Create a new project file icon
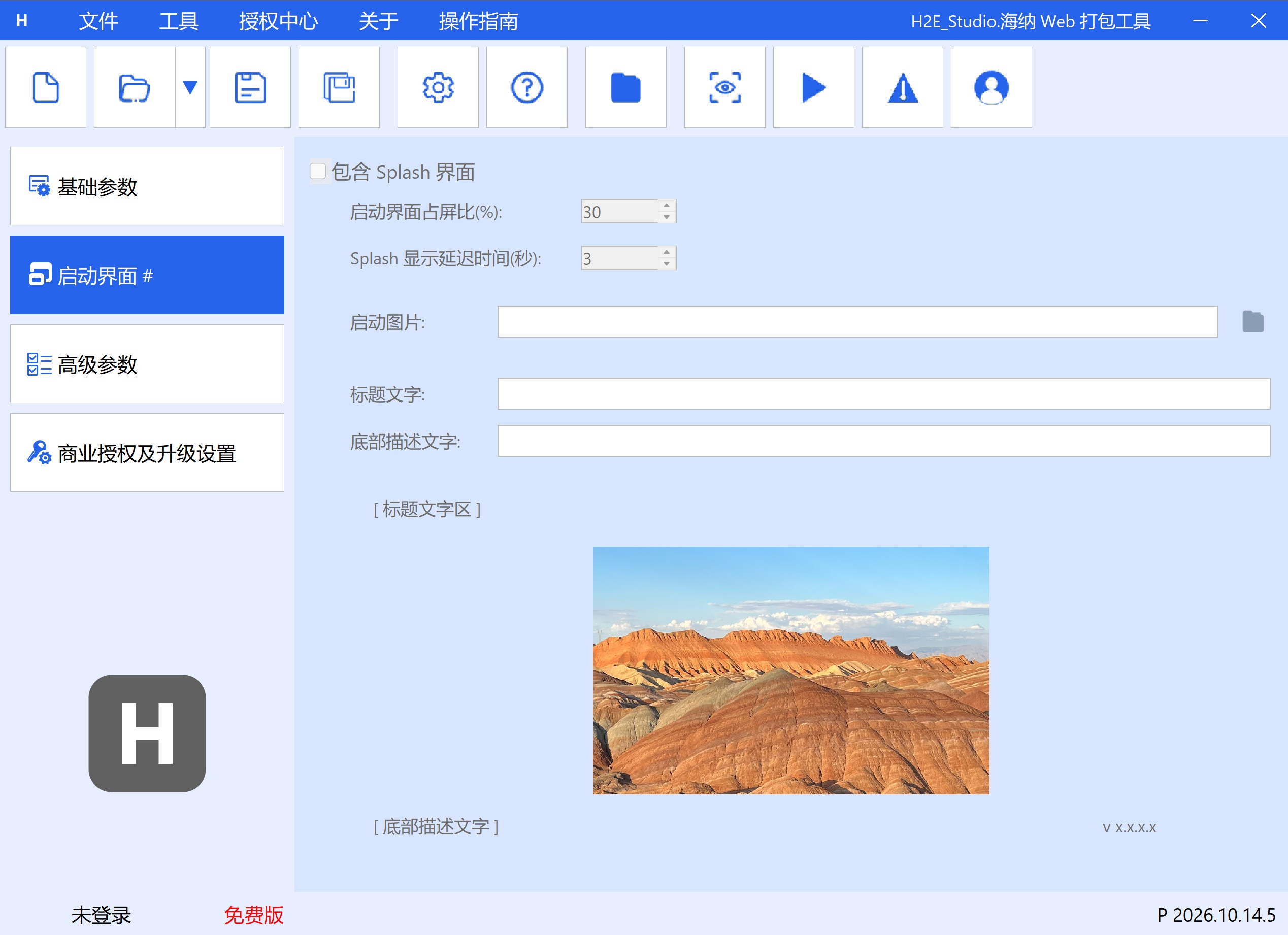The image size is (1288, 935). (x=45, y=87)
